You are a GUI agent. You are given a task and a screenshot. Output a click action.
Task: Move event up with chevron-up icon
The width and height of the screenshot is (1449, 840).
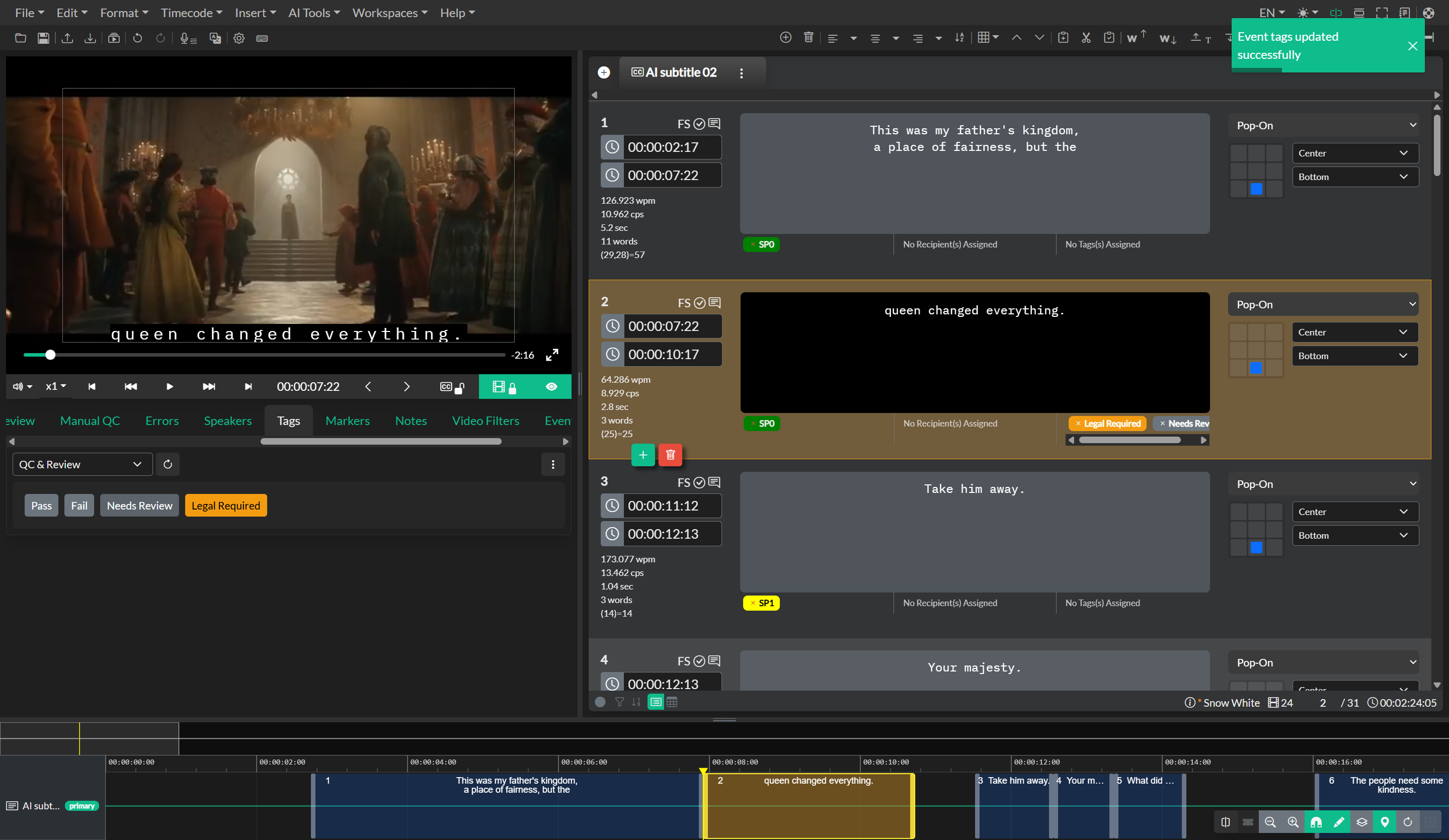point(1017,37)
